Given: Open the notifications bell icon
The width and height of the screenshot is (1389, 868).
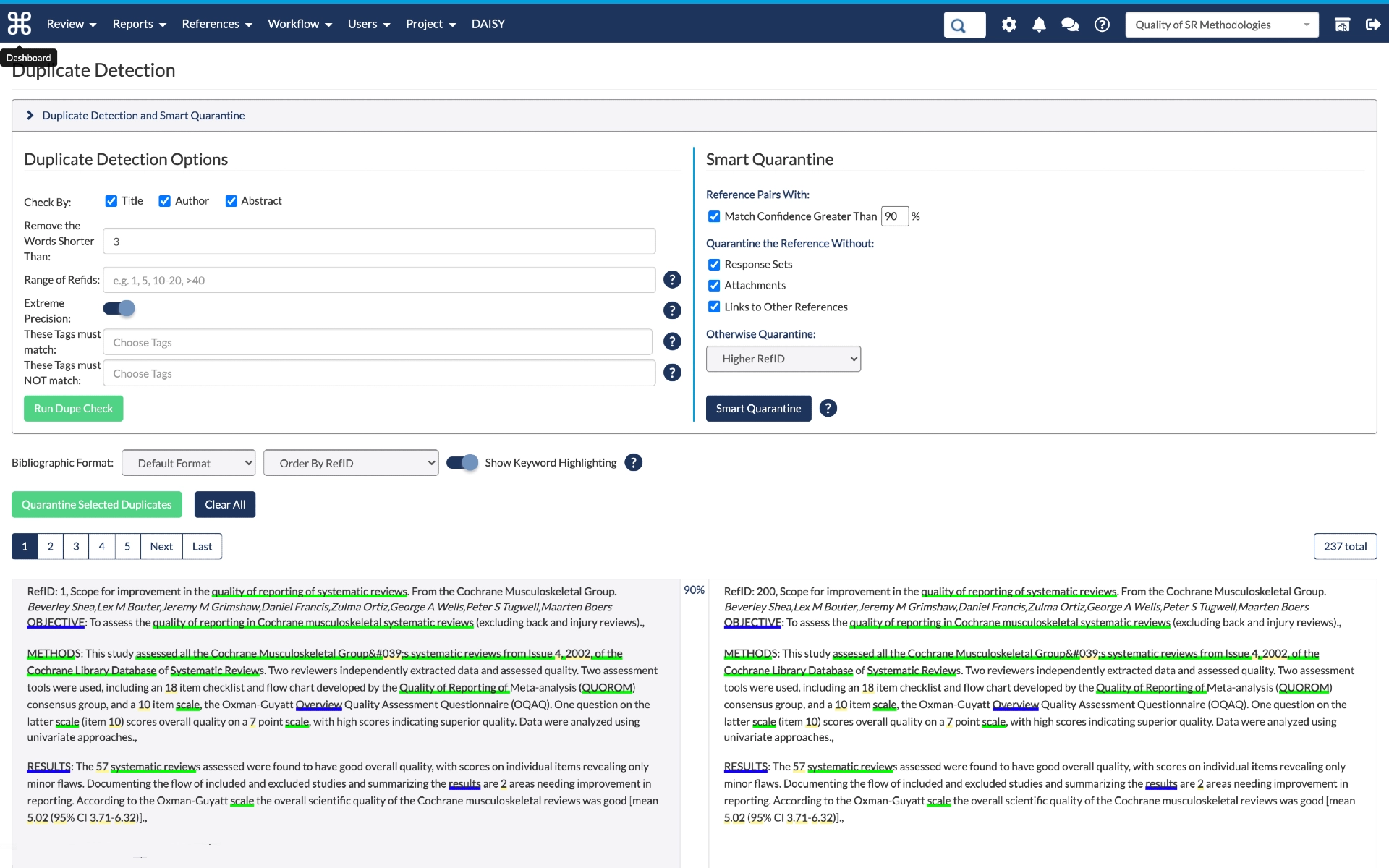Looking at the screenshot, I should coord(1040,24).
